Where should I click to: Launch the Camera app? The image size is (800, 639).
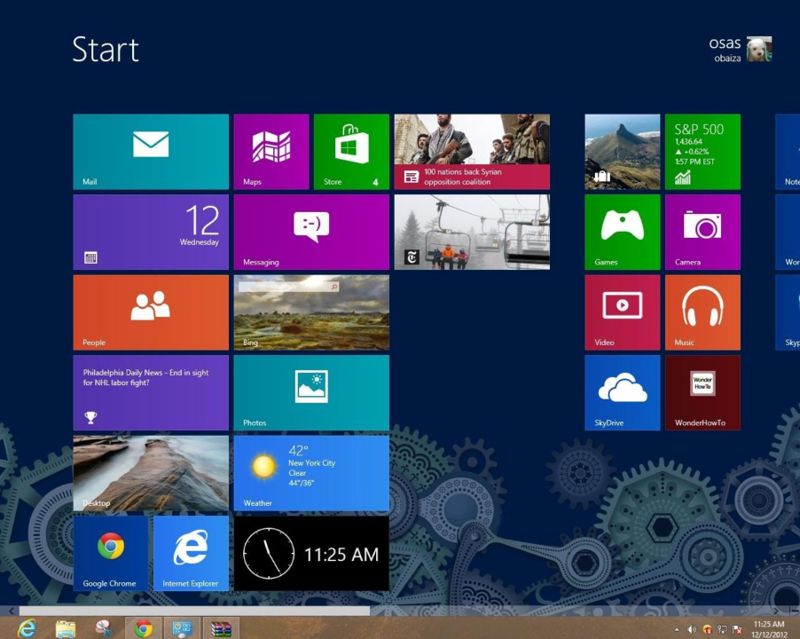point(702,231)
